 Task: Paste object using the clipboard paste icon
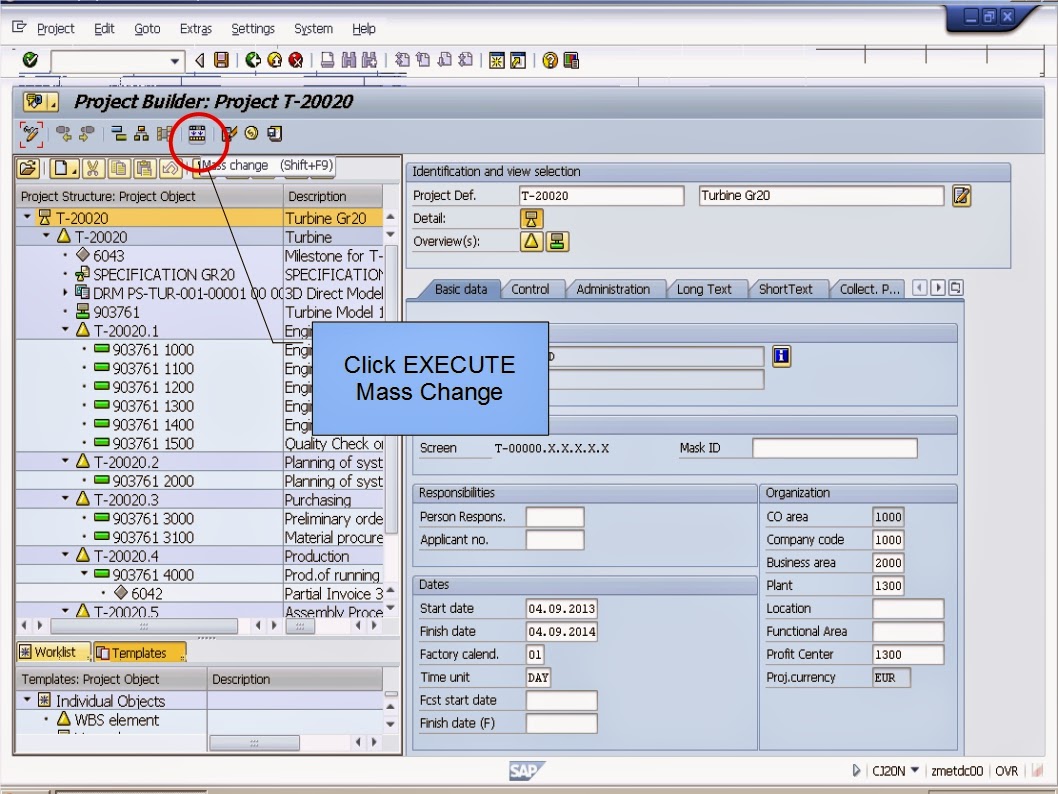click(144, 167)
